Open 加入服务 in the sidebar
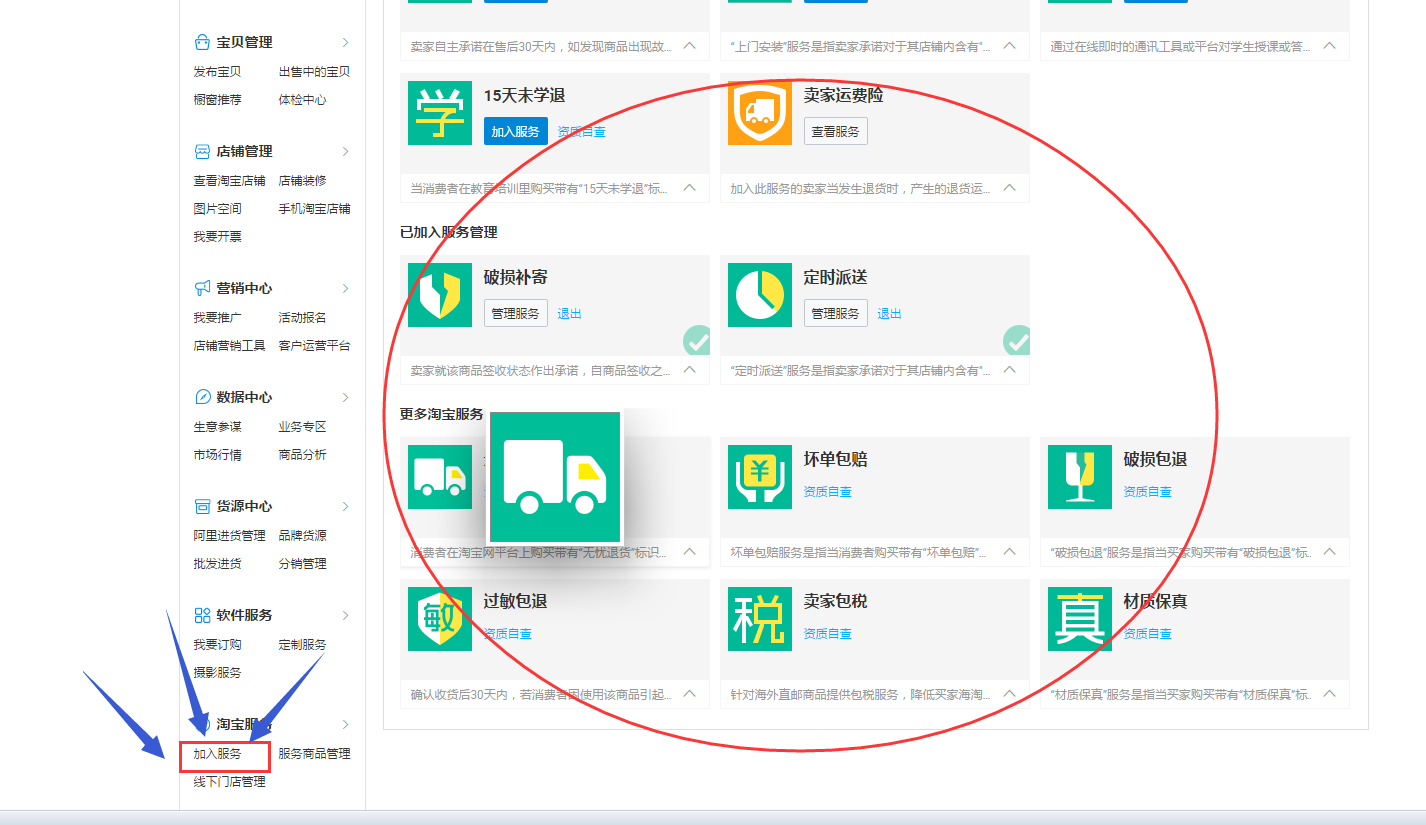 218,754
